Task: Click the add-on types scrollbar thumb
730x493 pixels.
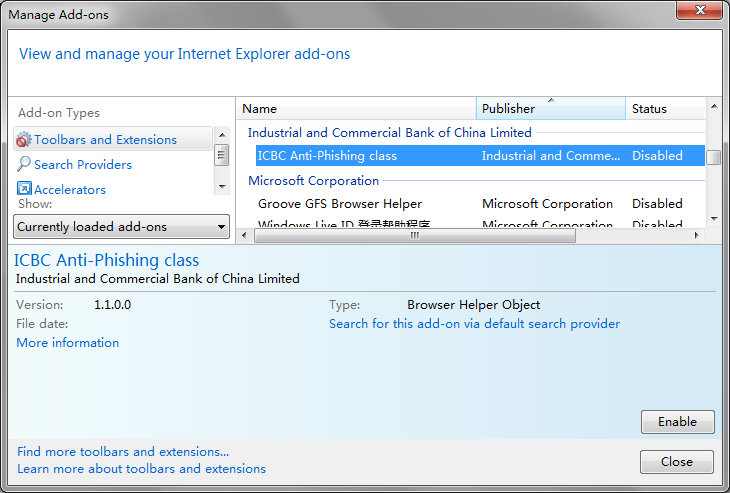Action: point(222,155)
